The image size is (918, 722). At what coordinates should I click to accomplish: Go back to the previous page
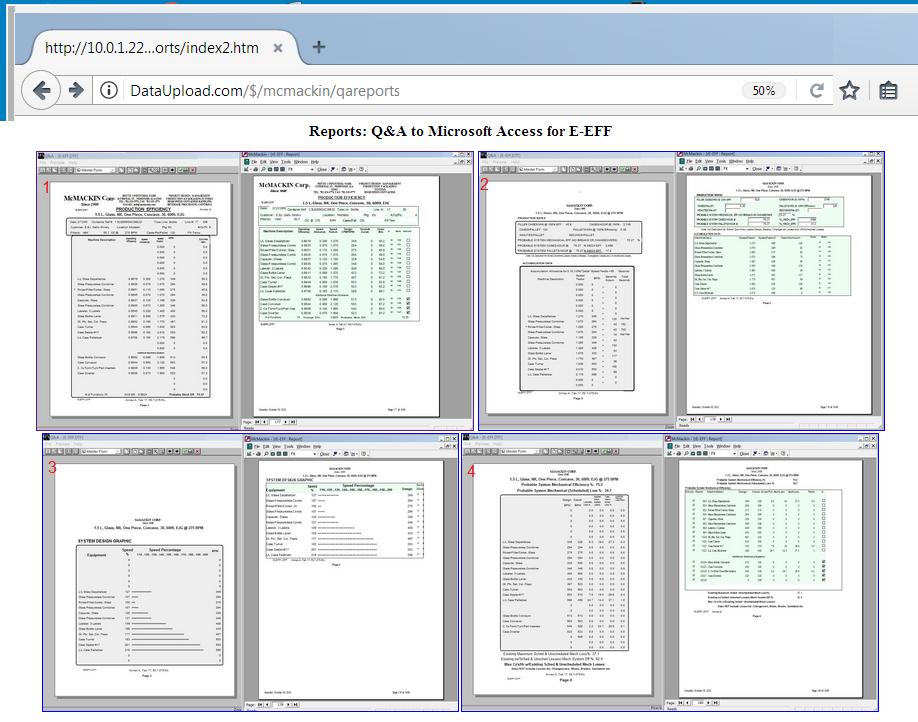41,91
